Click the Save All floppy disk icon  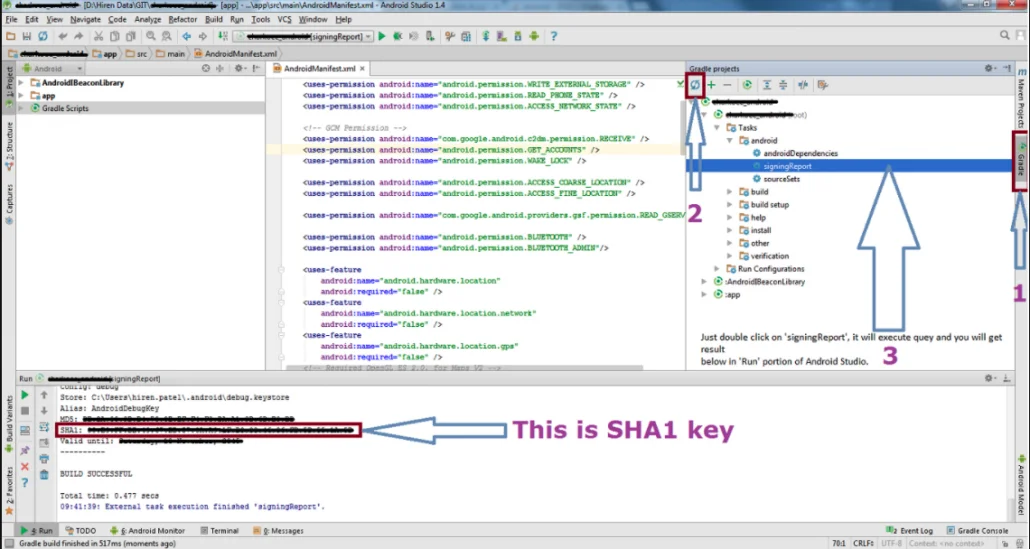point(27,36)
